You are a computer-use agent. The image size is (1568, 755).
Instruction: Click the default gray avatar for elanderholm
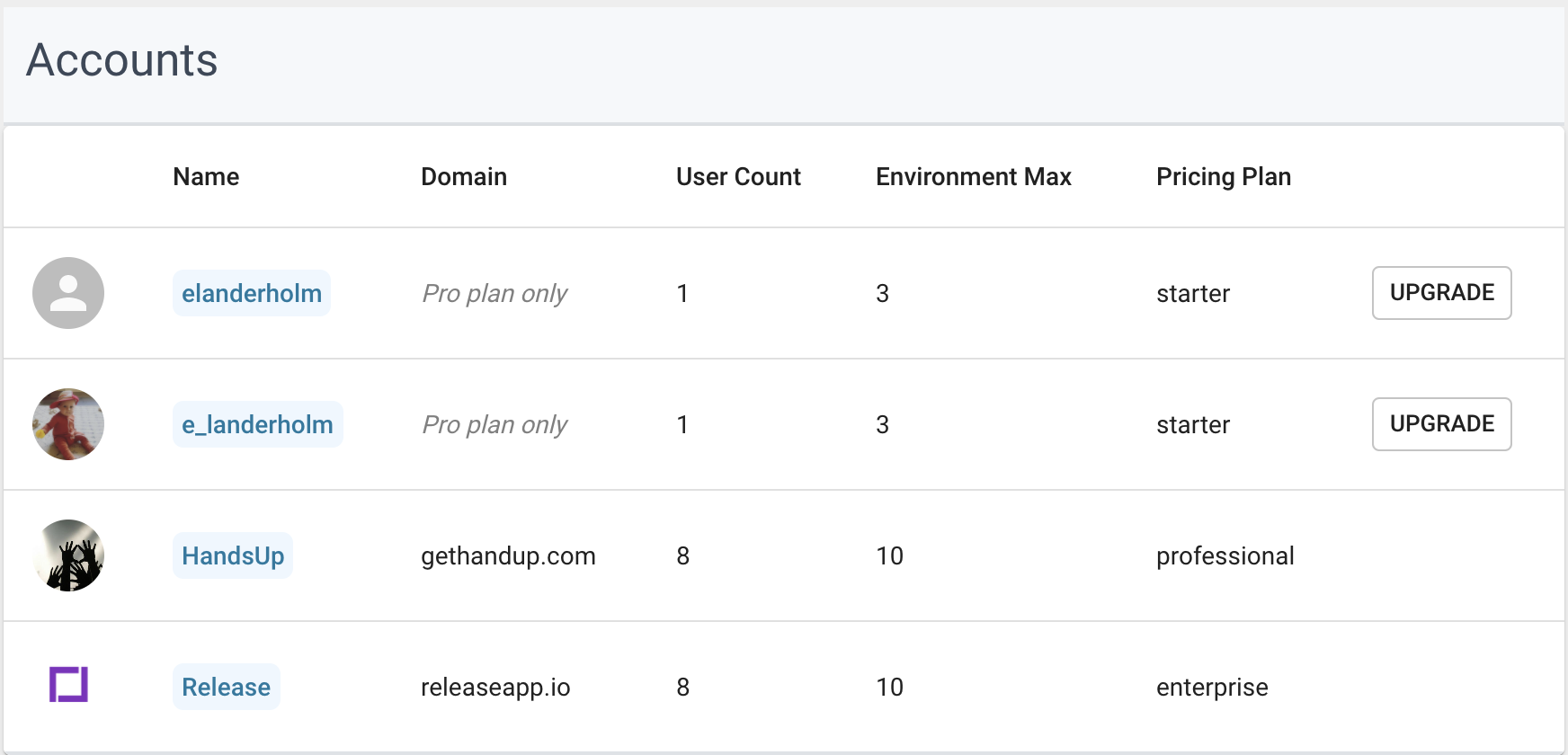point(68,293)
